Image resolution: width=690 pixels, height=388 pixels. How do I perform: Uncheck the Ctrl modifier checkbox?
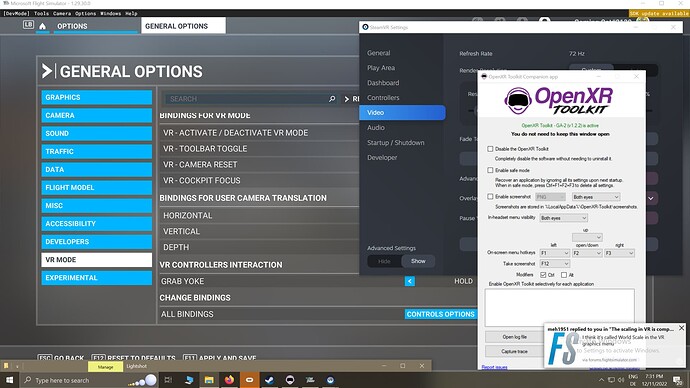coord(543,275)
